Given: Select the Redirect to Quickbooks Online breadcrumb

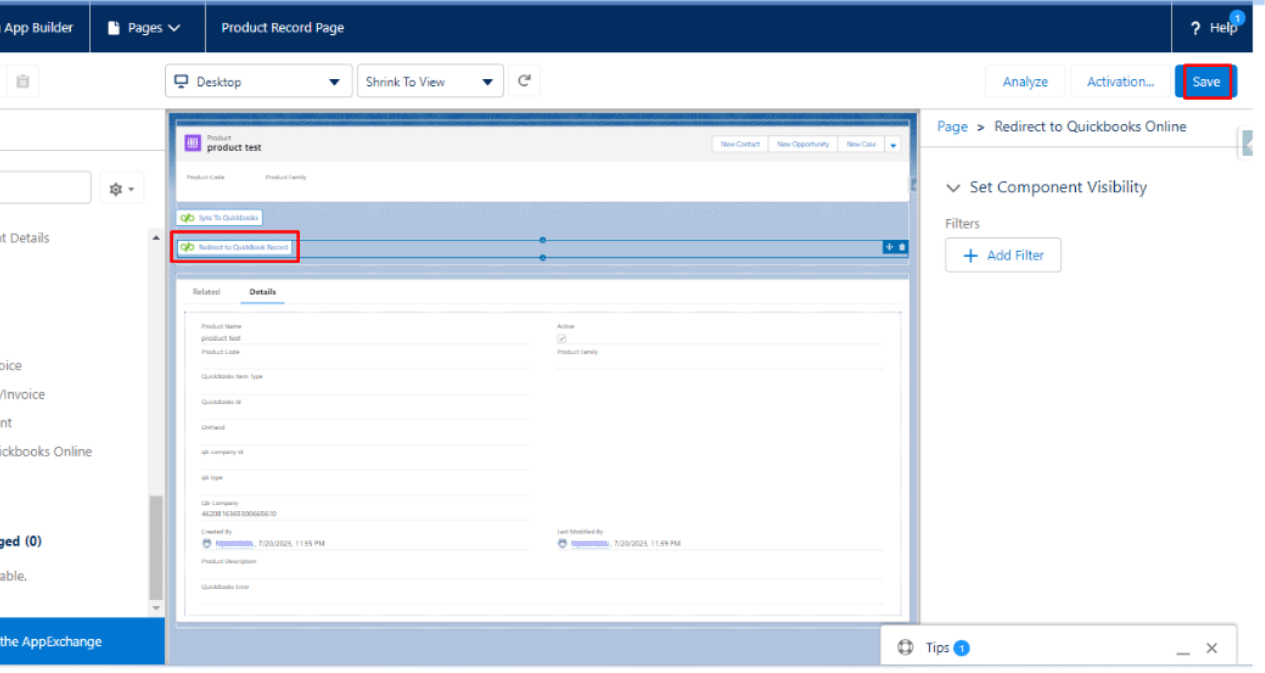Looking at the screenshot, I should [1090, 126].
